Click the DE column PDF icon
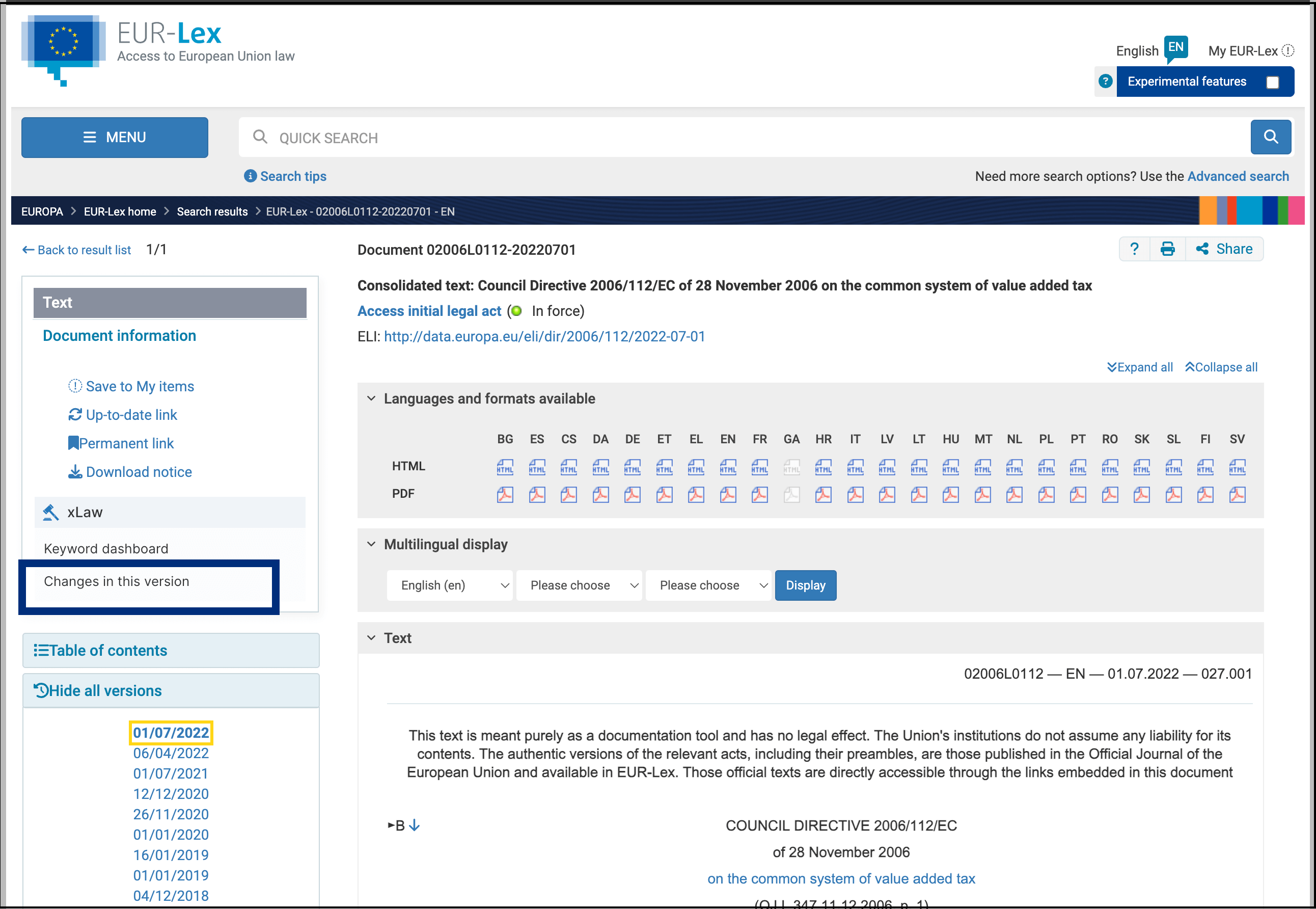The width and height of the screenshot is (1316, 909). (x=632, y=494)
